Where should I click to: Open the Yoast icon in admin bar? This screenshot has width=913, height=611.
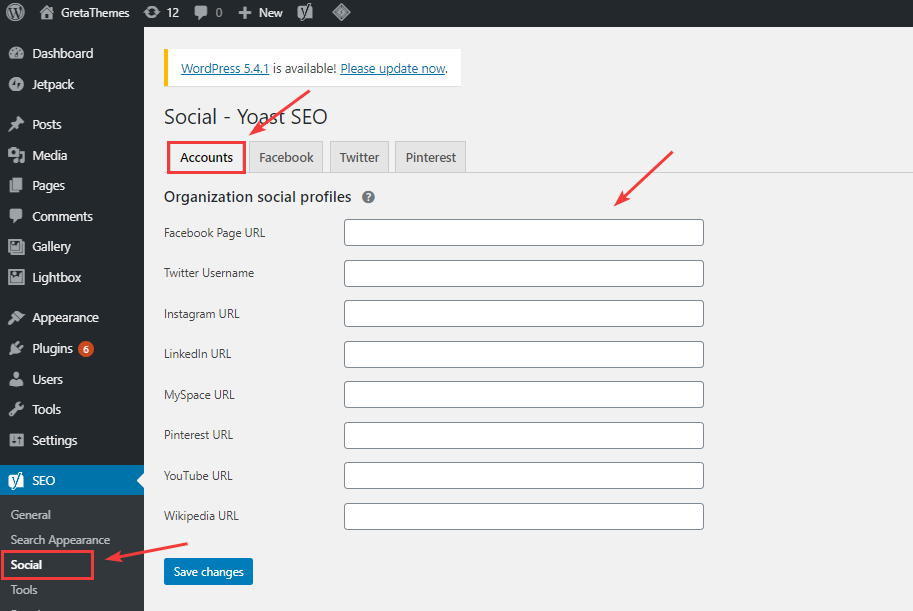tap(305, 12)
